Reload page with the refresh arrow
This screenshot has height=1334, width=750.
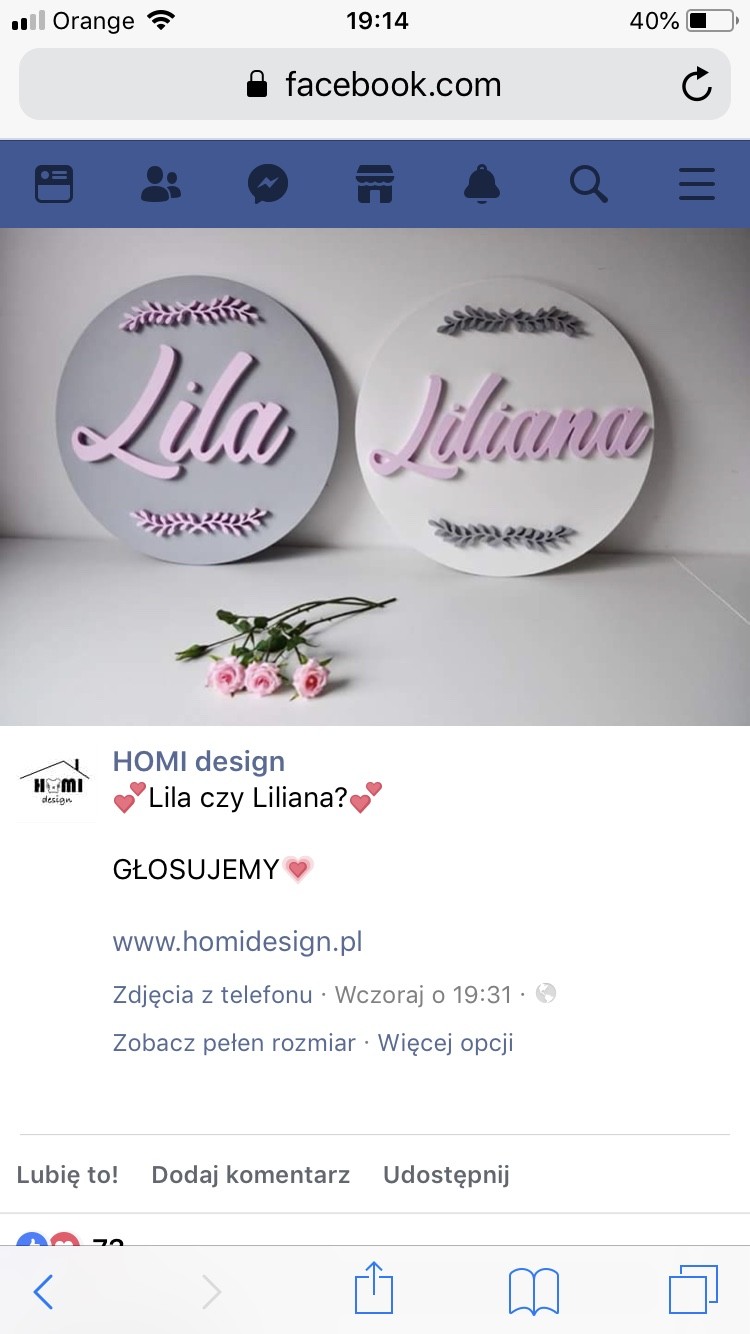point(697,85)
